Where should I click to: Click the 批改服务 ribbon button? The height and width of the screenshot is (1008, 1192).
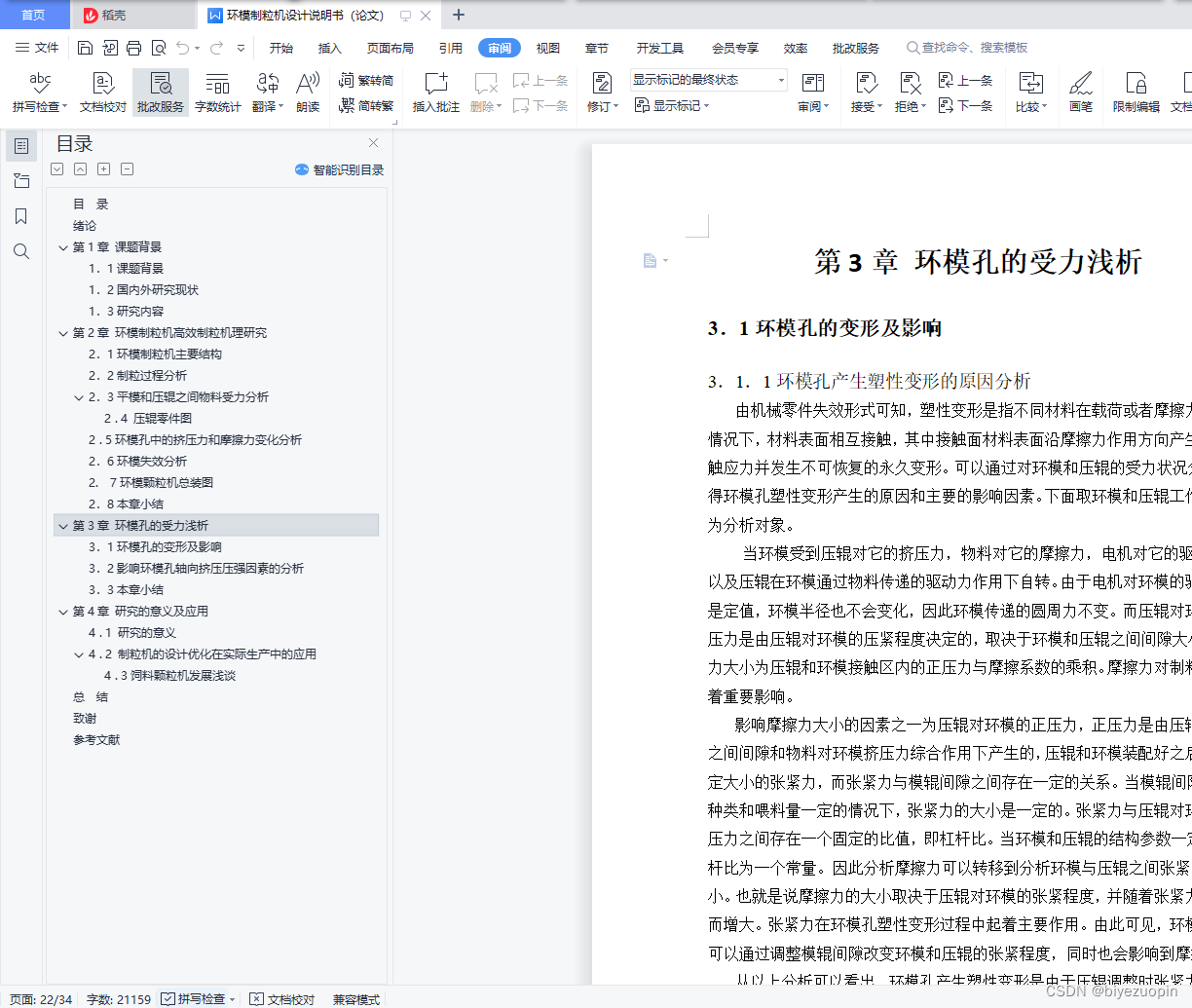pyautogui.click(x=161, y=93)
